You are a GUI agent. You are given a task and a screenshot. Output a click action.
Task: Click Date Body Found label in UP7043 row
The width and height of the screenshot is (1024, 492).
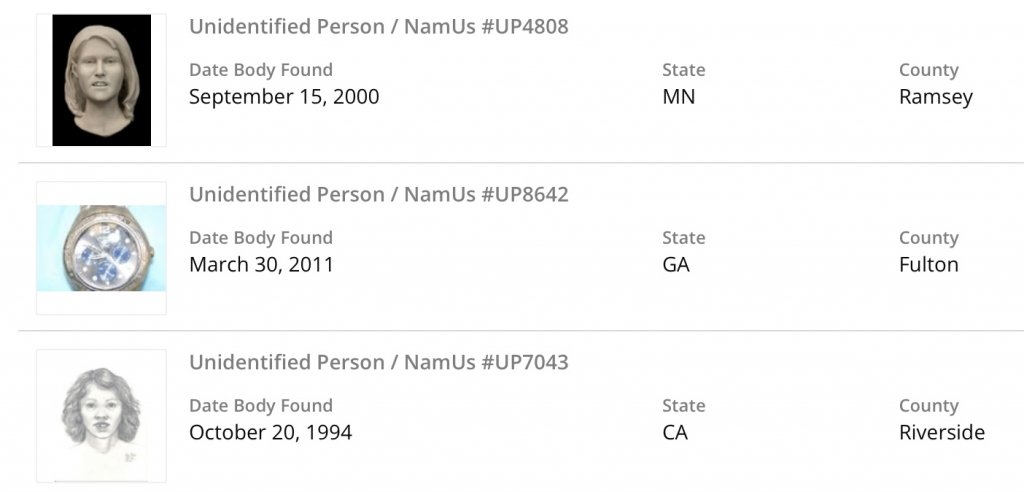261,406
